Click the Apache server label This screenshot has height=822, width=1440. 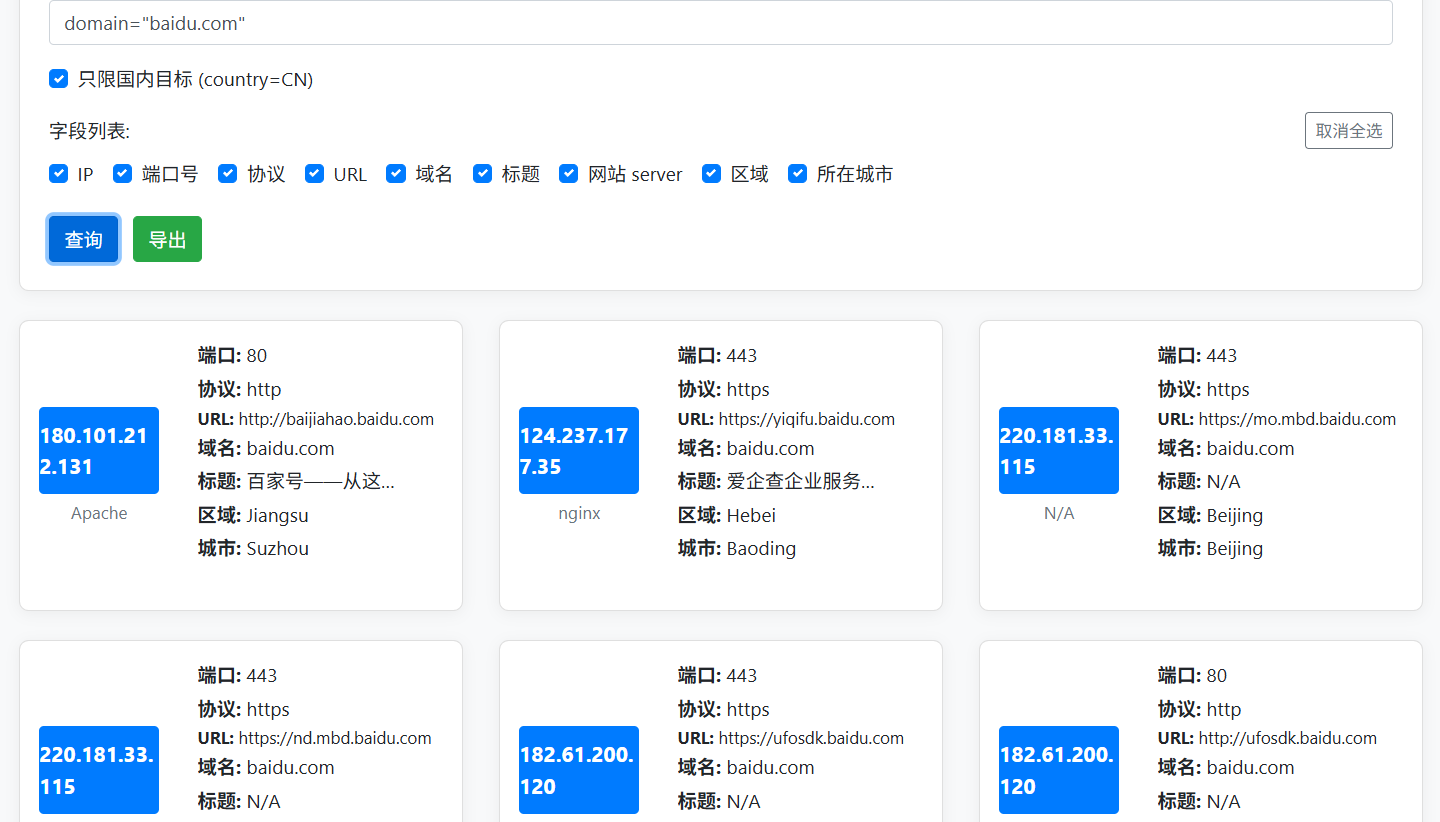pyautogui.click(x=99, y=513)
